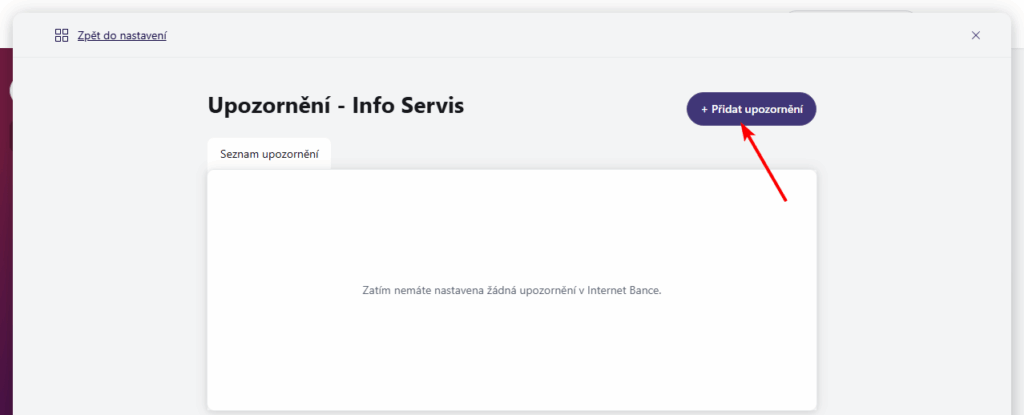Click the 'Zatím nemáte nastavena' empty message
The width and height of the screenshot is (1024, 415).
(511, 291)
